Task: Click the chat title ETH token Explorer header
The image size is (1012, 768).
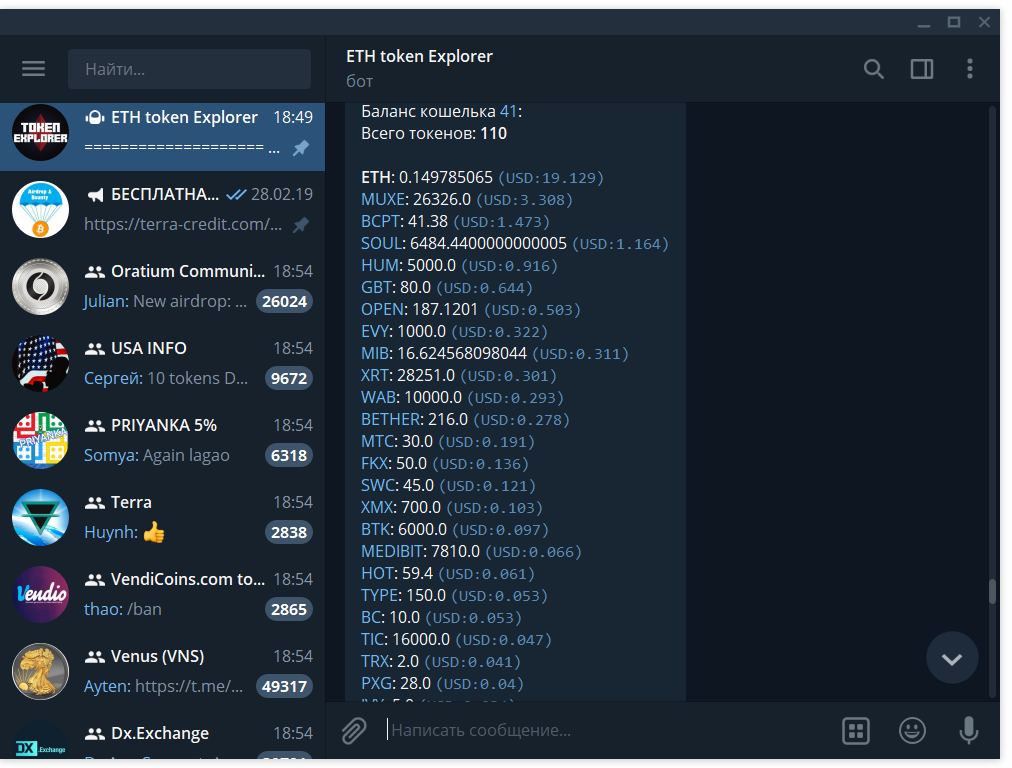Action: pyautogui.click(x=420, y=56)
